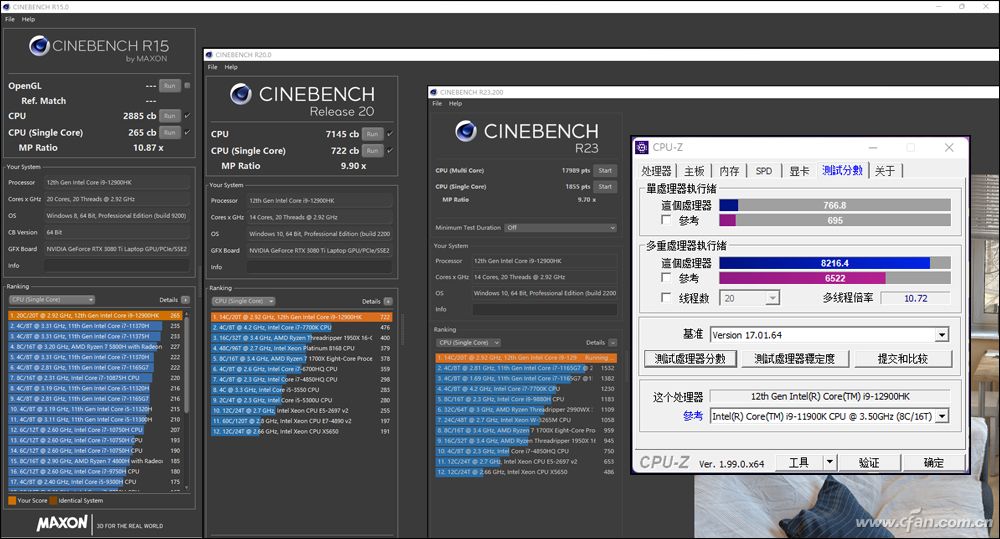Open the Help menu in Cinebench R23
Viewport: 1000px width, 539px height.
[455, 103]
